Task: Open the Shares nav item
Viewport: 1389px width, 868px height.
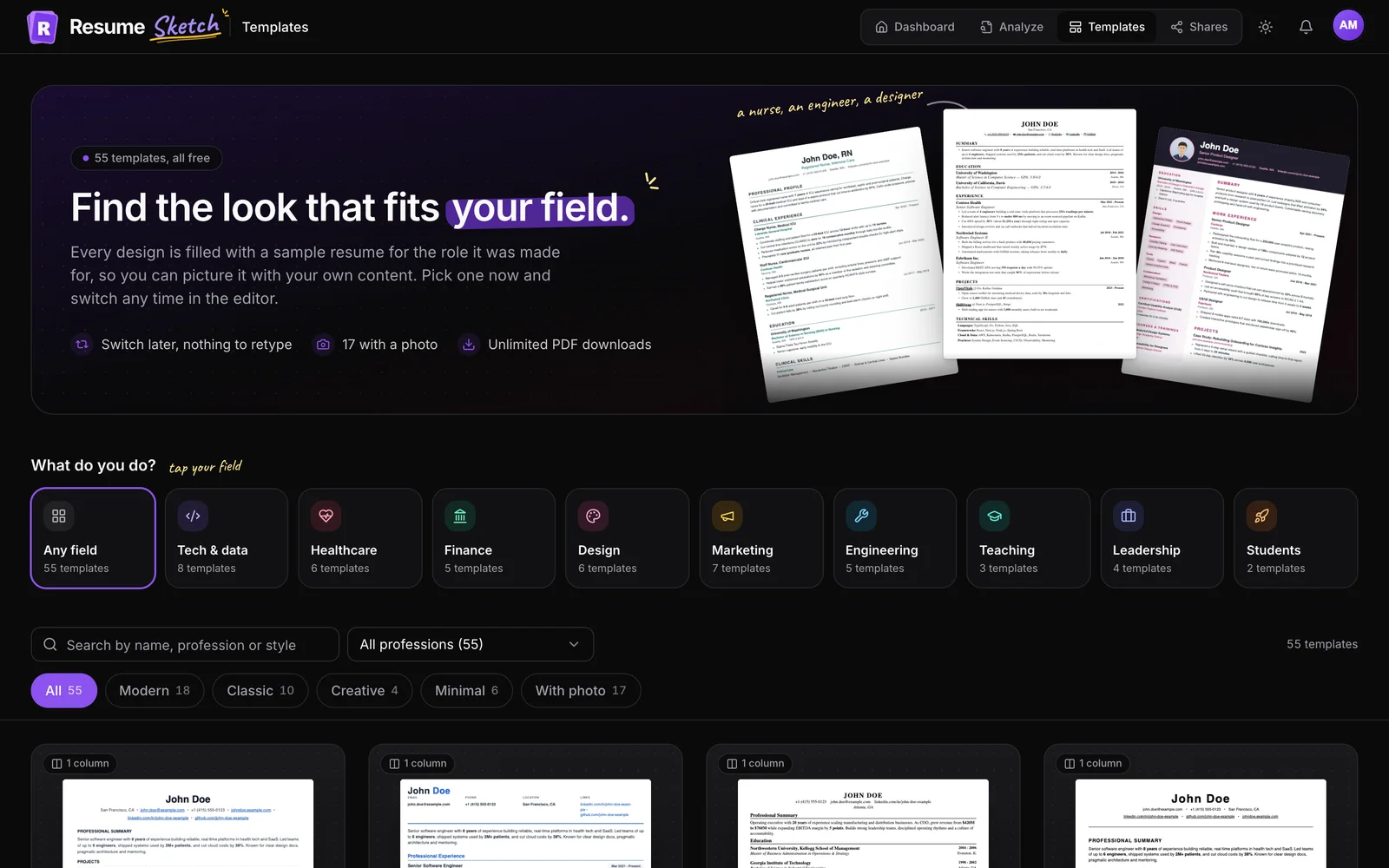Action: point(1199,27)
